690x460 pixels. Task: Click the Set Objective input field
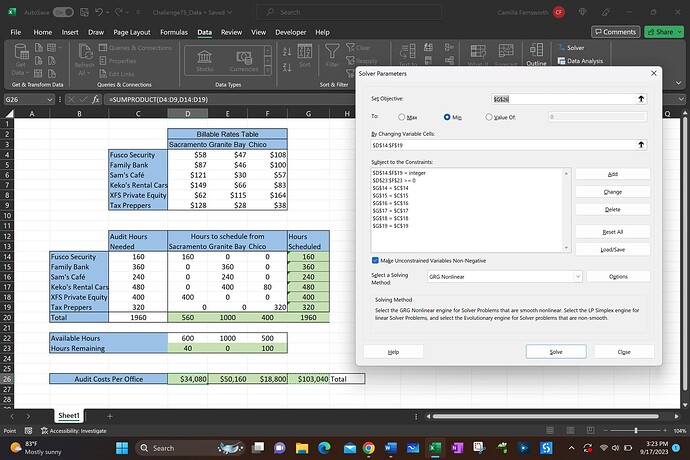(x=563, y=99)
